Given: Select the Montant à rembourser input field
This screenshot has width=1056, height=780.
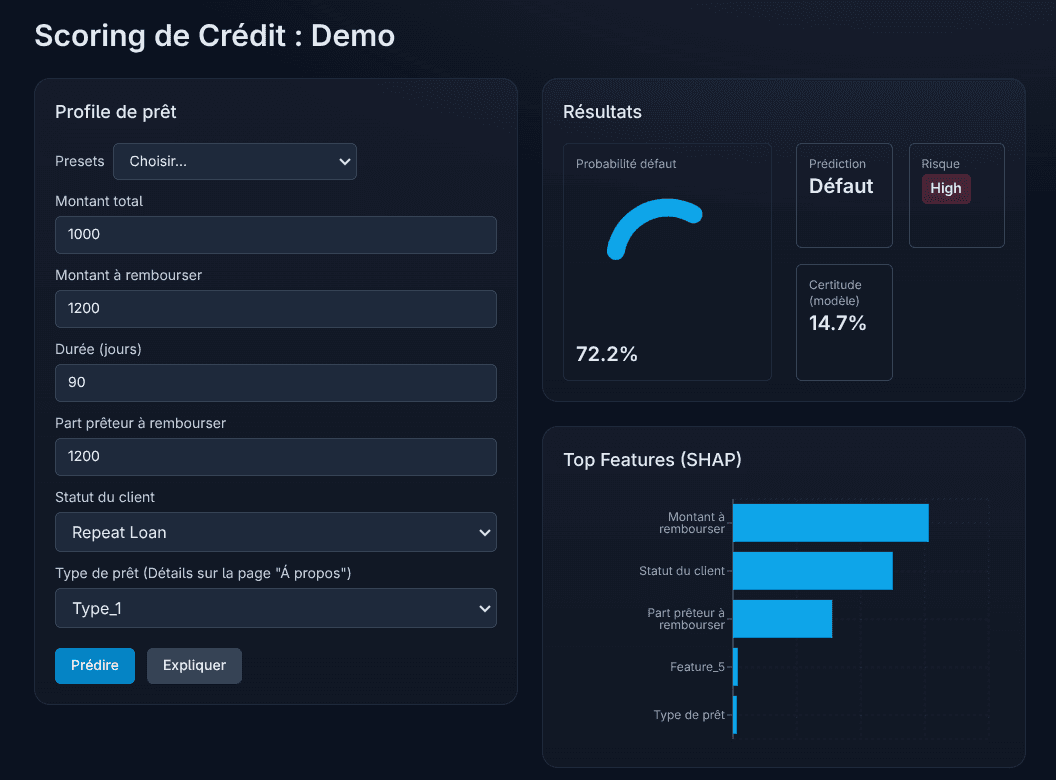Looking at the screenshot, I should click(x=276, y=309).
